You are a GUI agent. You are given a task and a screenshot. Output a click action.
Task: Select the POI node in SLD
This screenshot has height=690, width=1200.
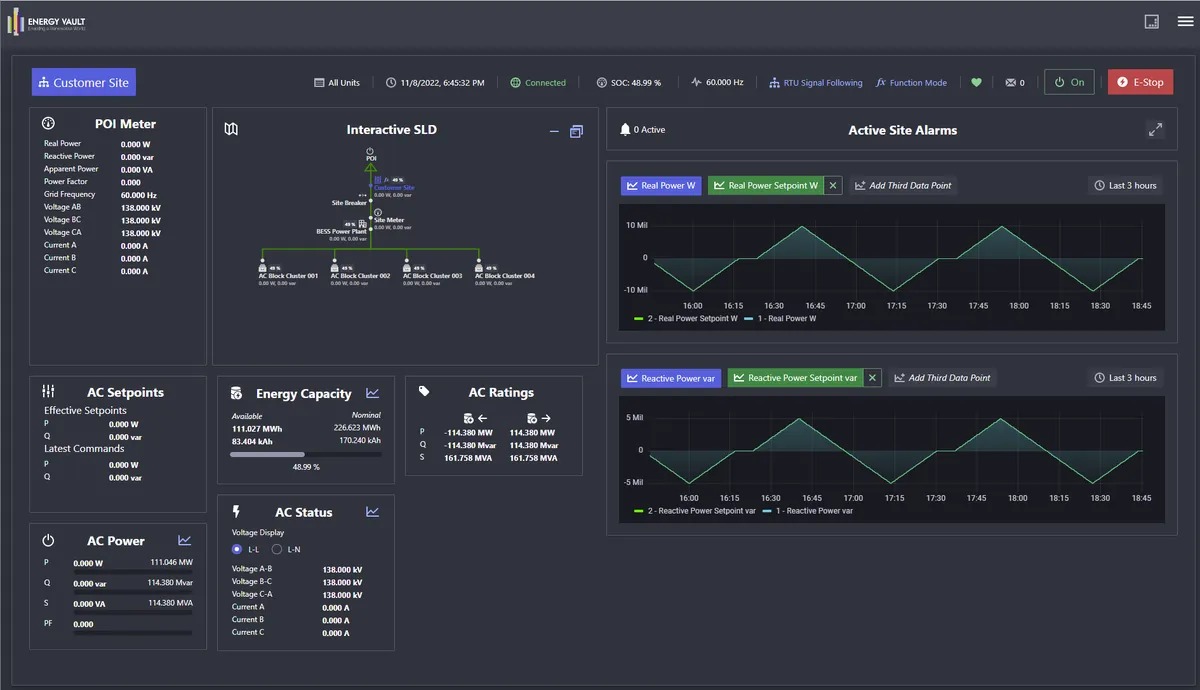coord(371,154)
